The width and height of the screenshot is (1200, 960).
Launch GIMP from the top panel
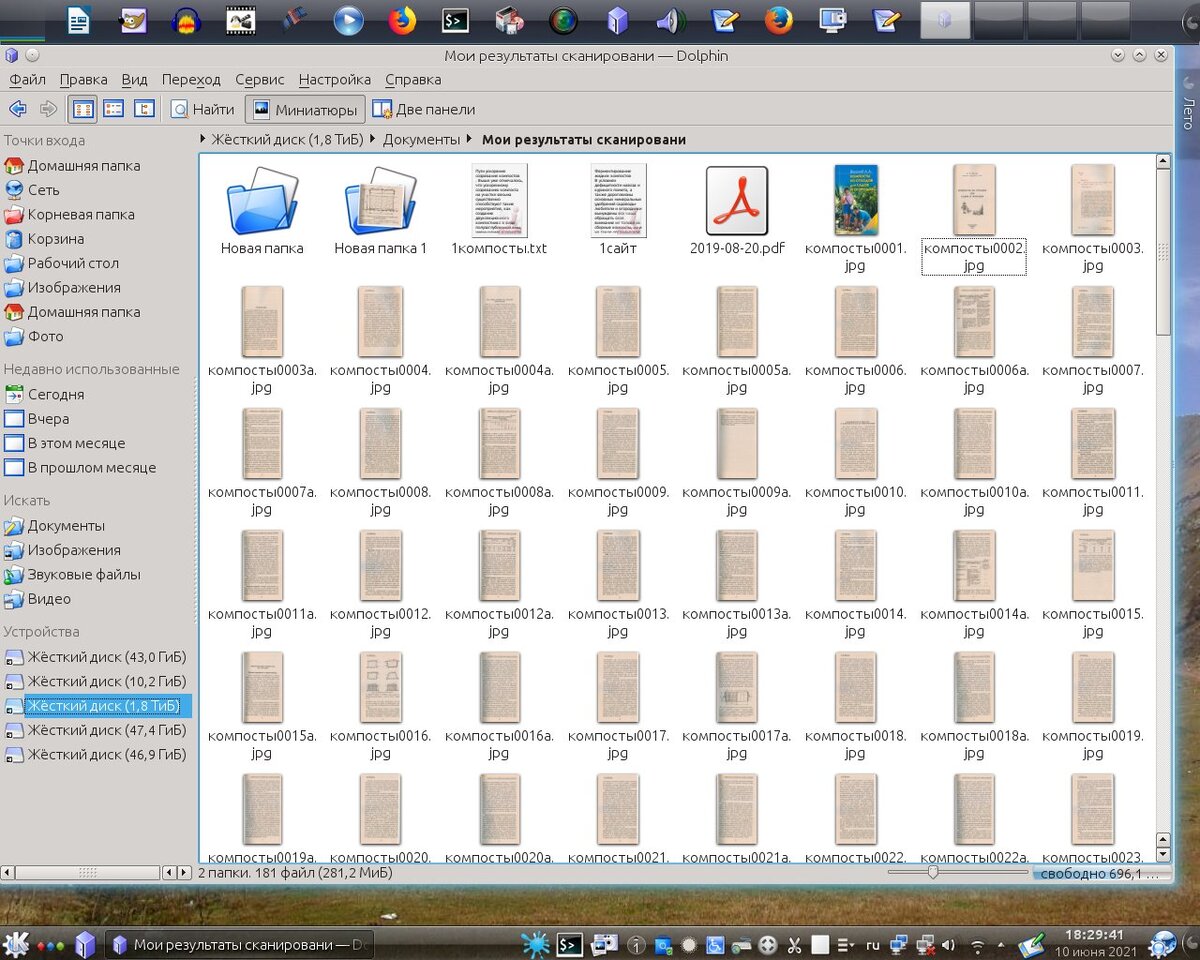(x=133, y=19)
